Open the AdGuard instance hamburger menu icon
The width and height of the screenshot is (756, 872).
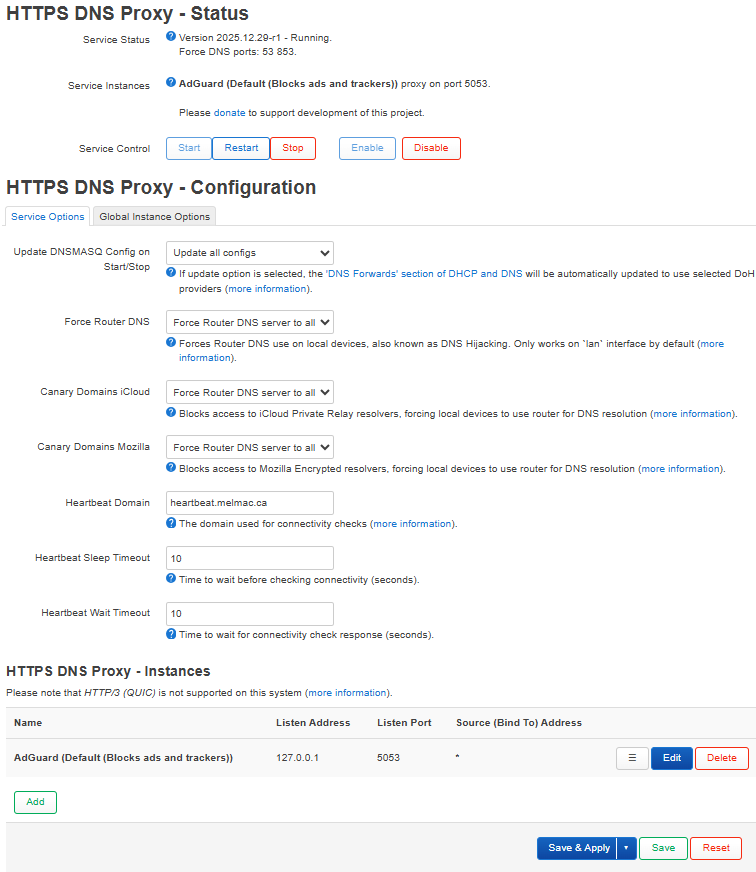[631, 758]
